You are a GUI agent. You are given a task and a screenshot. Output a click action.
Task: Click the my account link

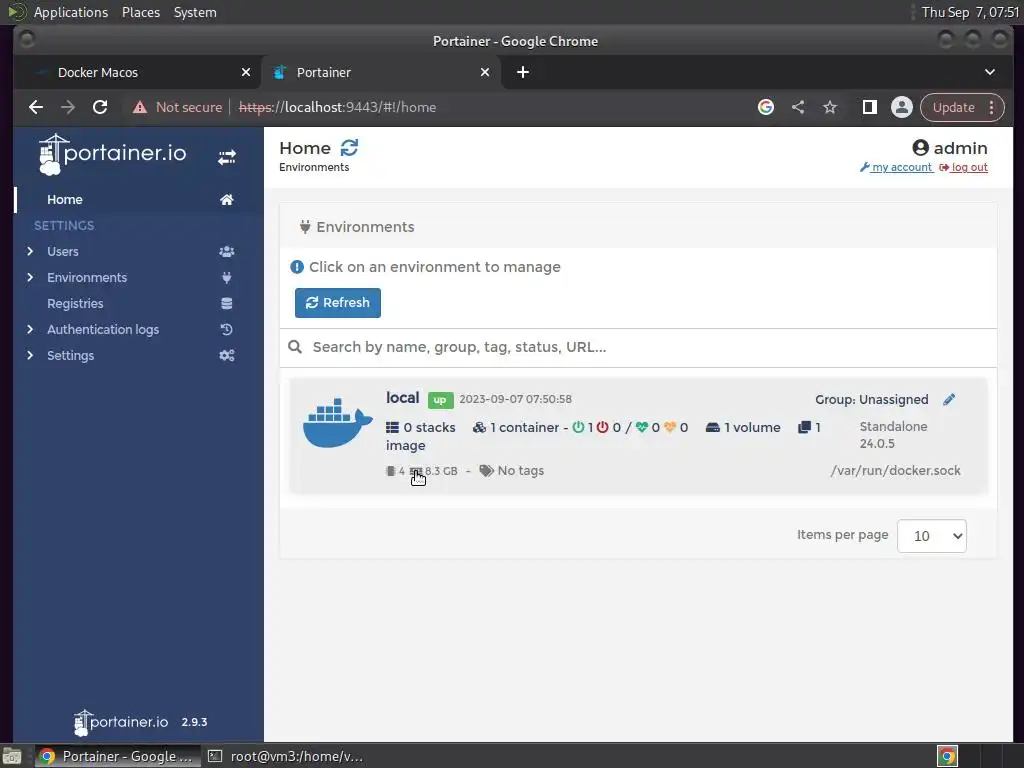(x=897, y=167)
